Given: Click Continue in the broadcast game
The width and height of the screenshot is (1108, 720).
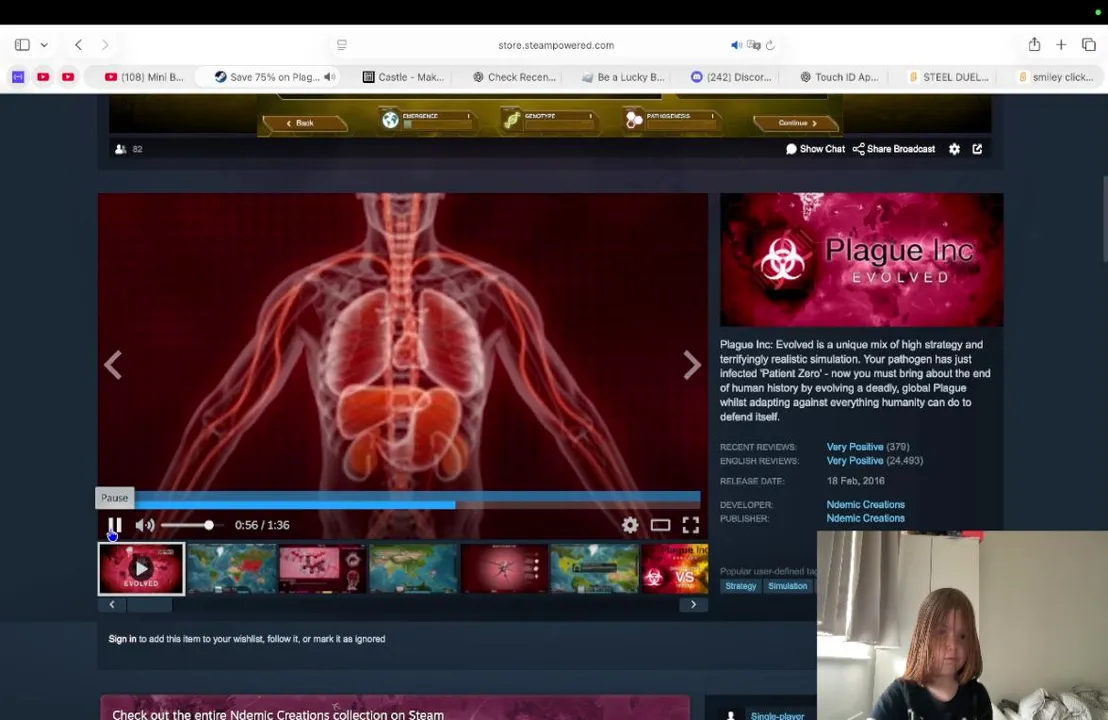Looking at the screenshot, I should tap(796, 123).
